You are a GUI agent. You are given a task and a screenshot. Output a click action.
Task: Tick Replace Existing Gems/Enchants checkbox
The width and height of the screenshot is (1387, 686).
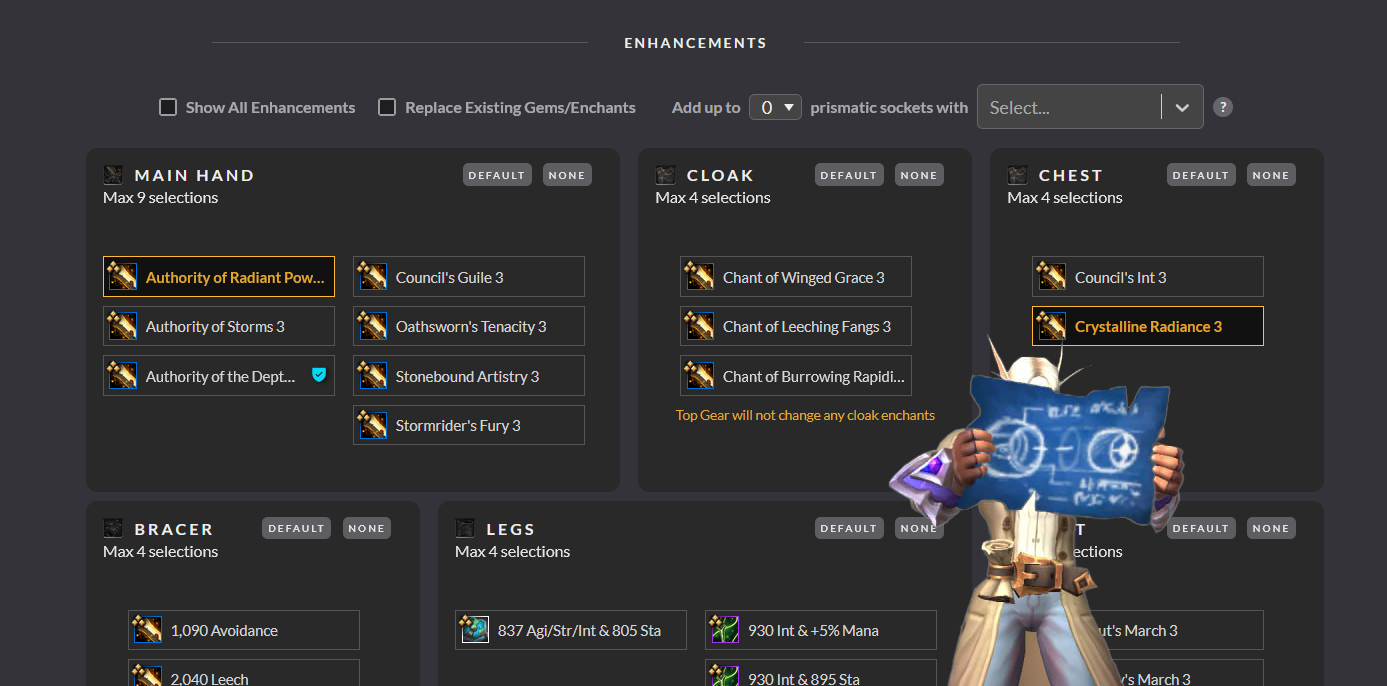point(387,107)
